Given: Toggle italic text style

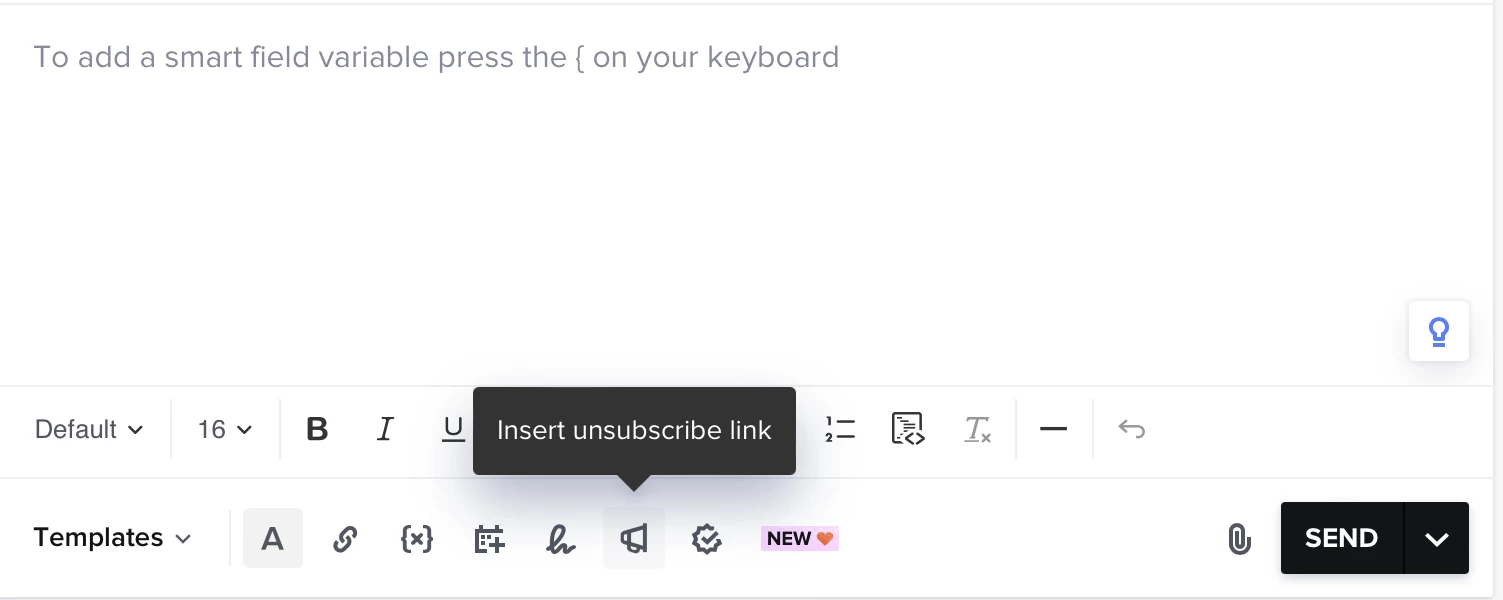Looking at the screenshot, I should (385, 429).
